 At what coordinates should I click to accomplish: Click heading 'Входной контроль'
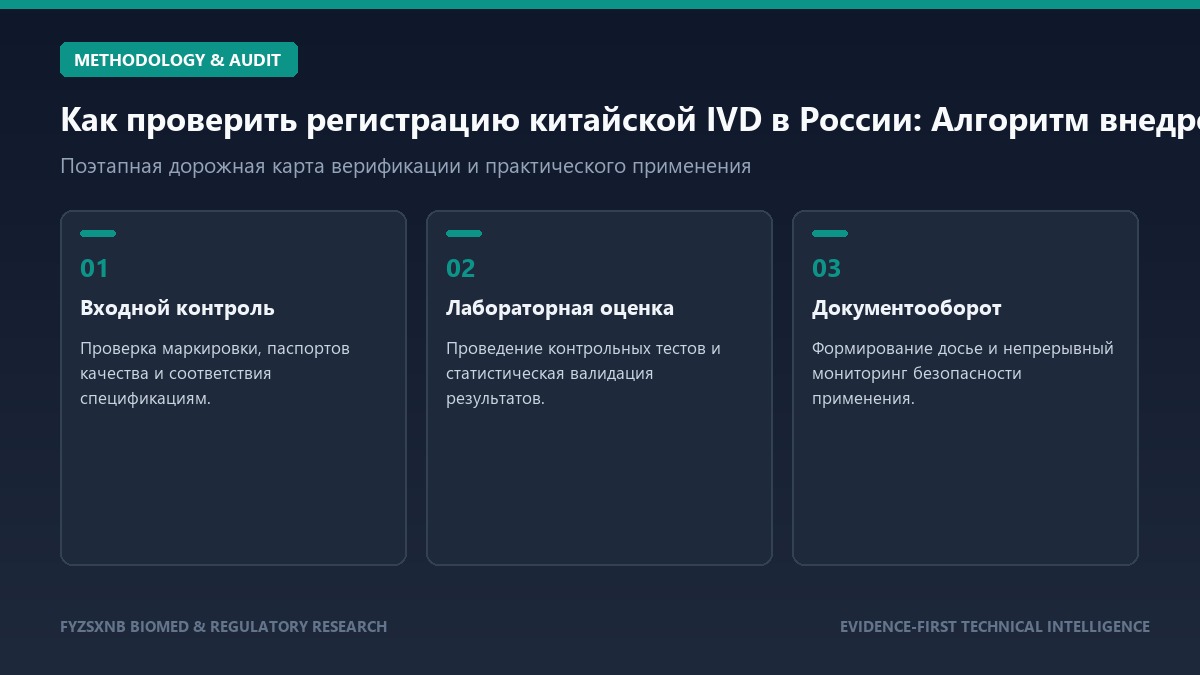177,308
